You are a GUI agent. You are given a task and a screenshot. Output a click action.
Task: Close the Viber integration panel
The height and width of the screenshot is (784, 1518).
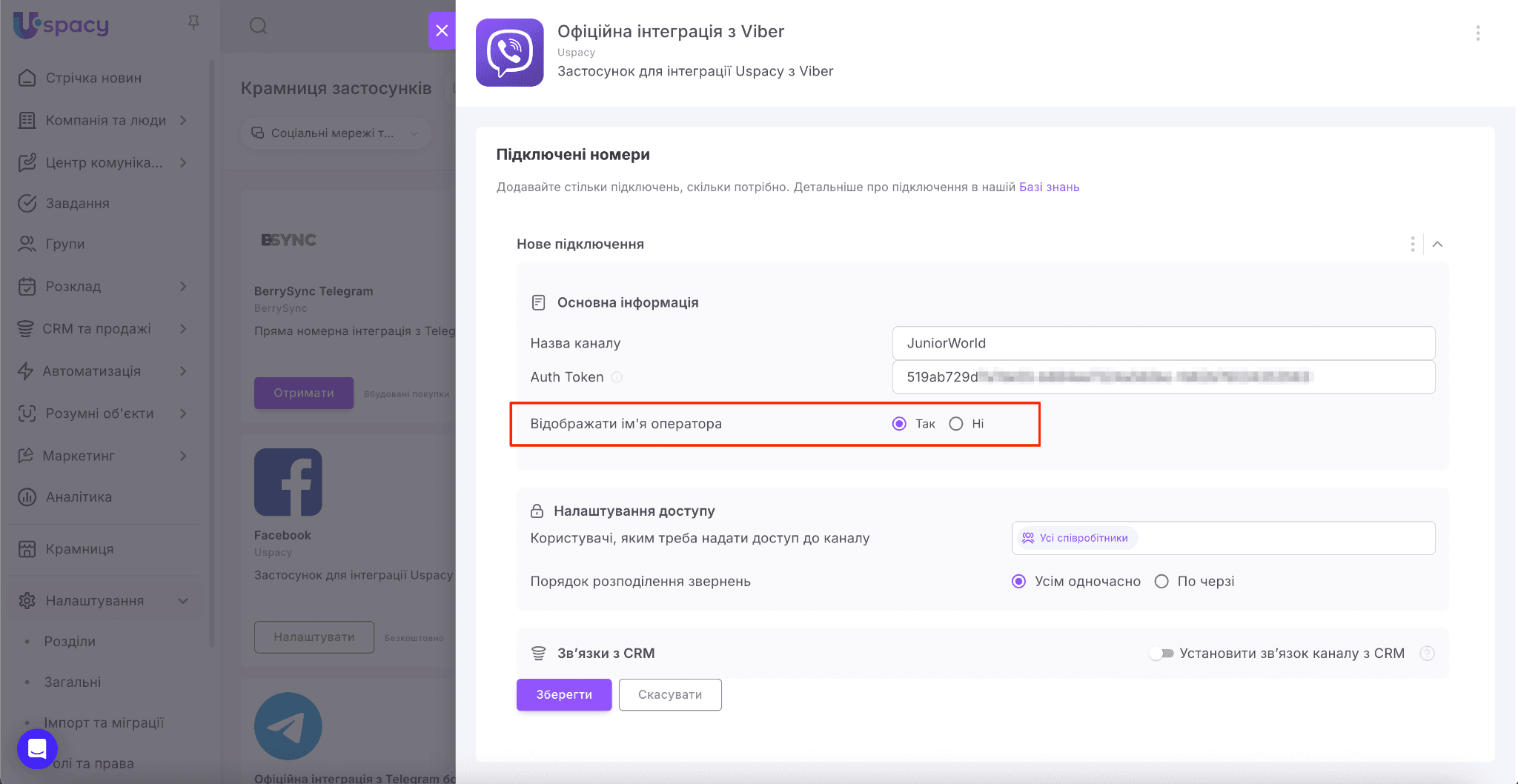pyautogui.click(x=442, y=30)
